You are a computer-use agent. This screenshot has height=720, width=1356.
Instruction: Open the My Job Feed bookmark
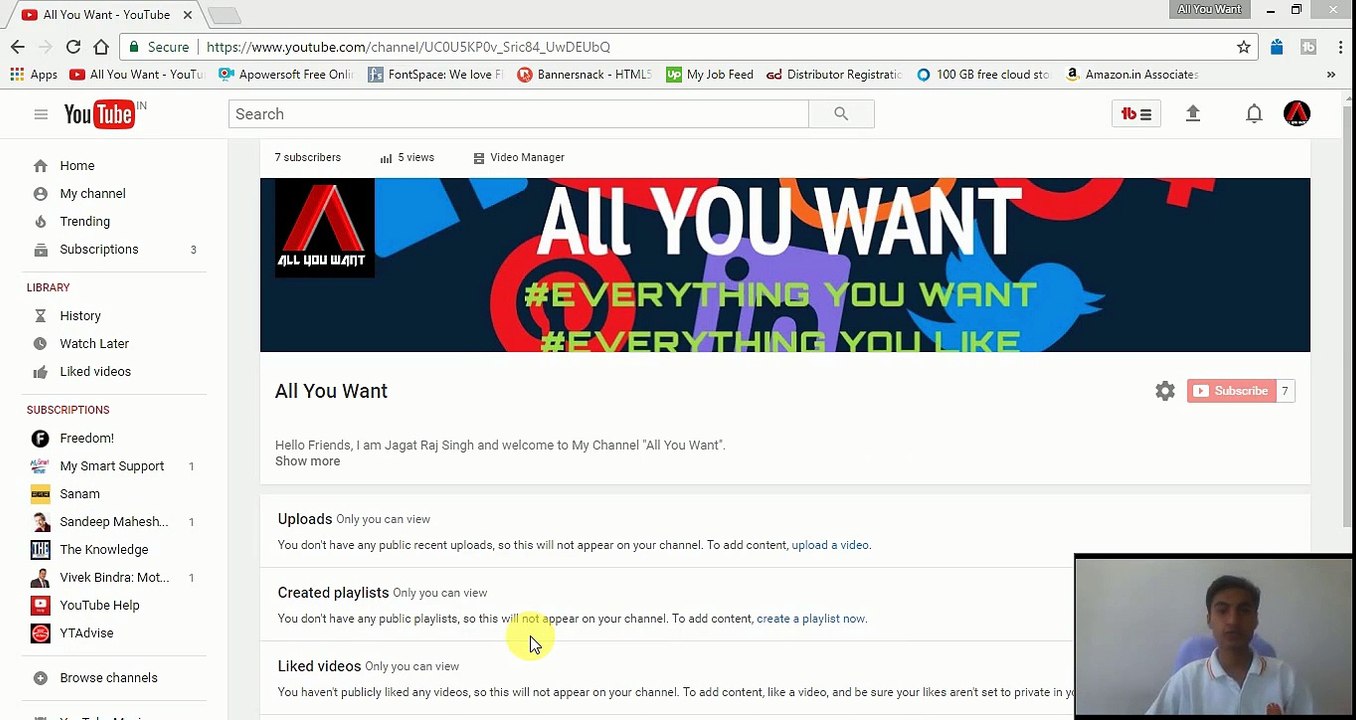710,74
